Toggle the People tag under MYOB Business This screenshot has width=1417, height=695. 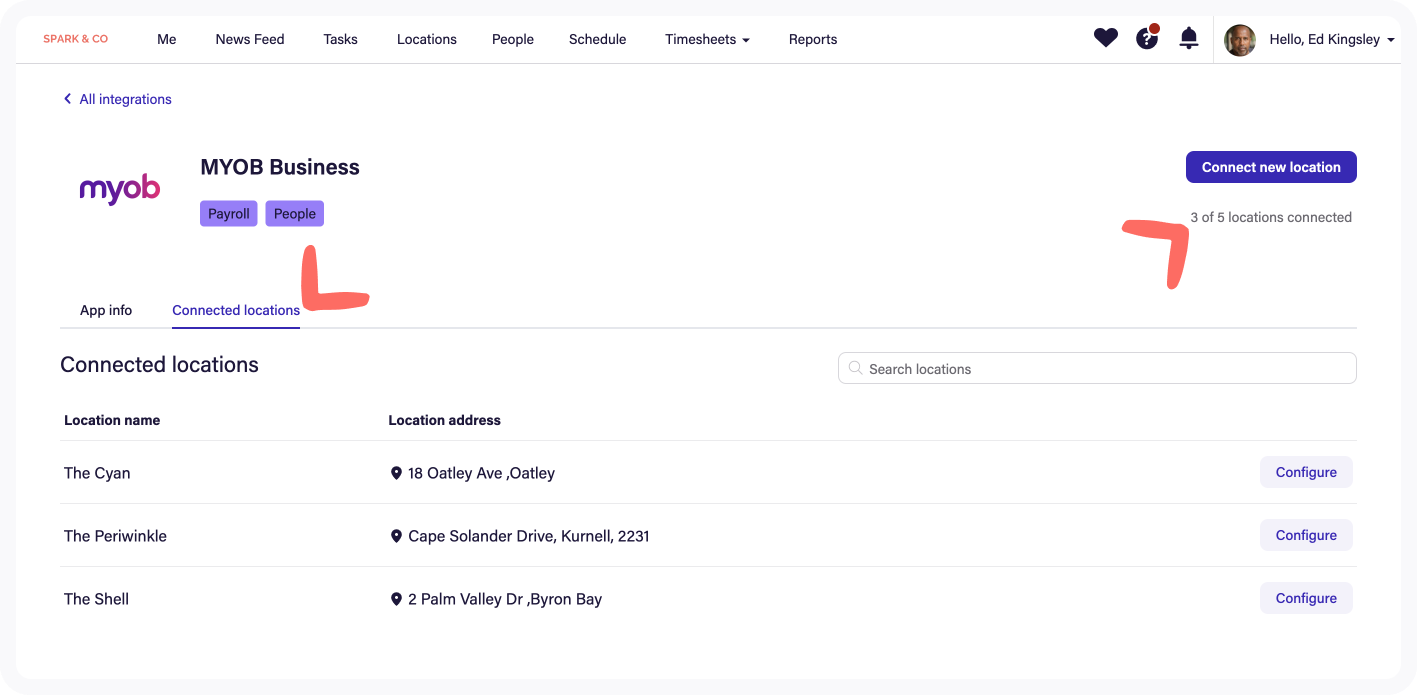pos(295,213)
